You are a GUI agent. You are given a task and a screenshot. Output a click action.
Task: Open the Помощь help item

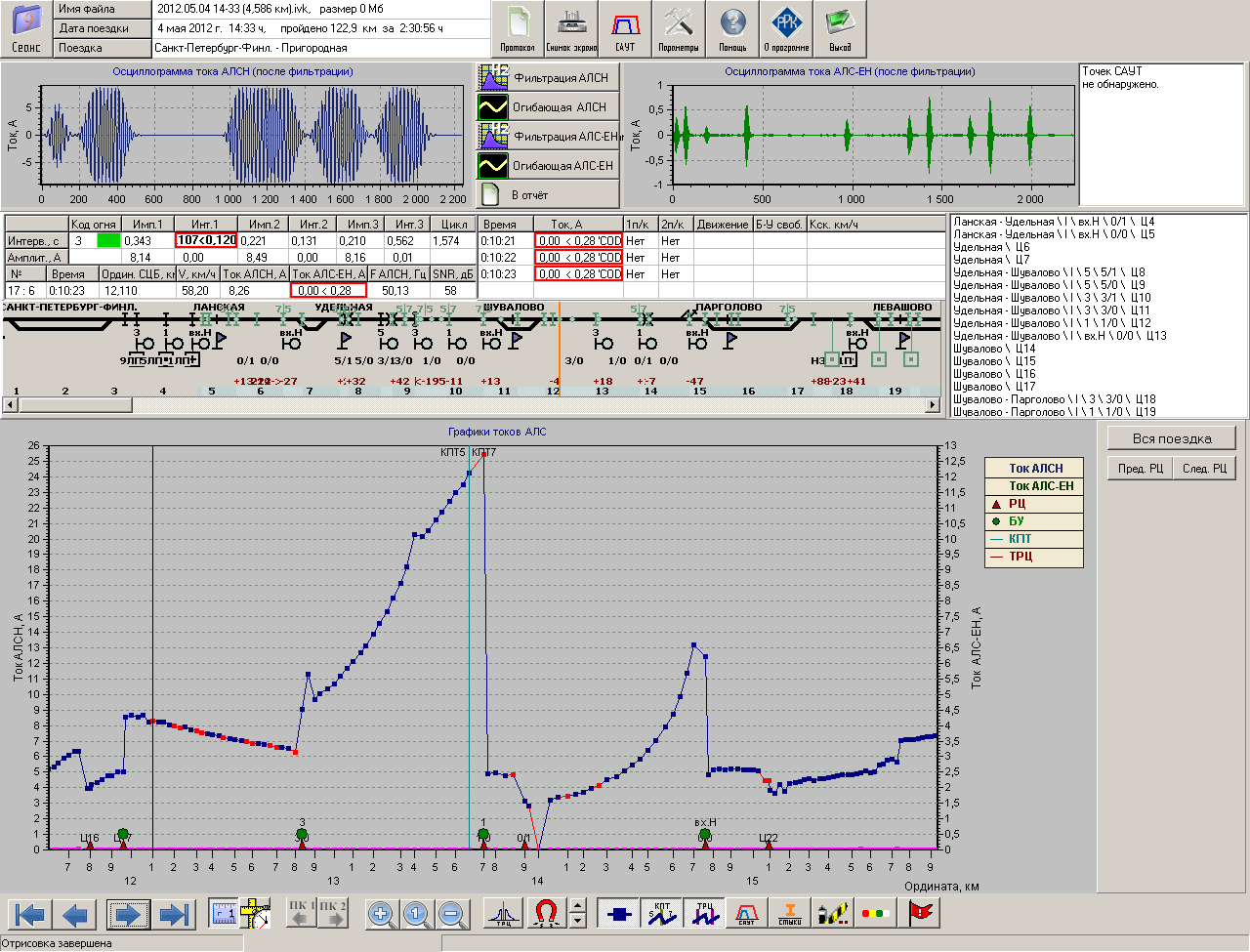tap(732, 29)
